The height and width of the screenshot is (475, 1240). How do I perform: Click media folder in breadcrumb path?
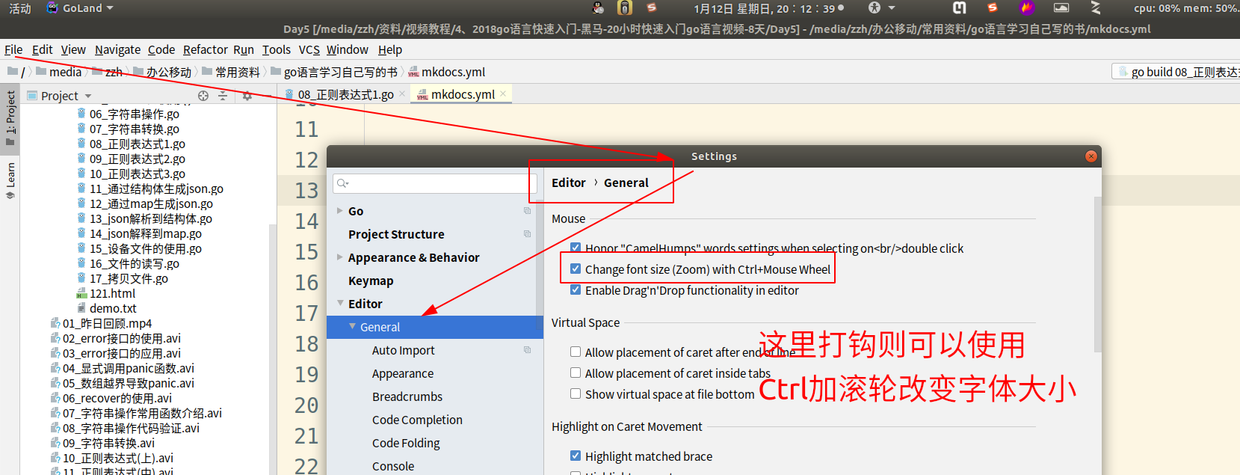[65, 72]
